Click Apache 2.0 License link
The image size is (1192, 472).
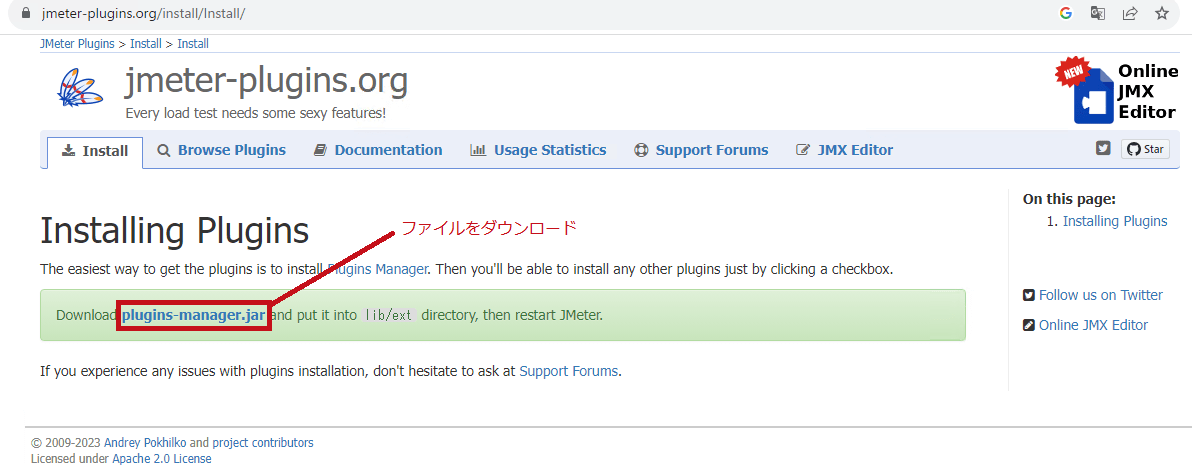162,459
